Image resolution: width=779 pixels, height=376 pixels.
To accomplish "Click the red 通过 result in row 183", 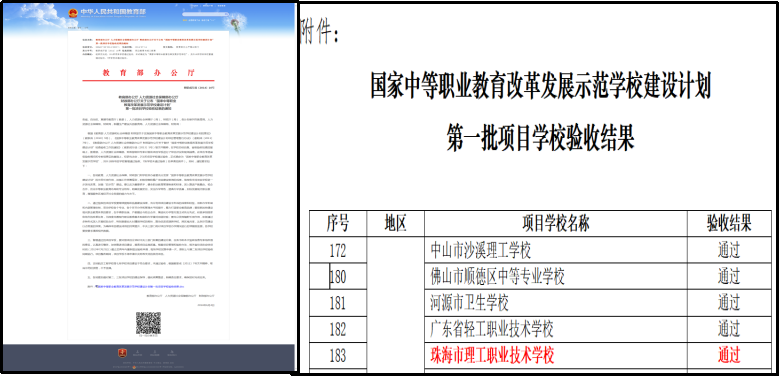I will [x=729, y=355].
